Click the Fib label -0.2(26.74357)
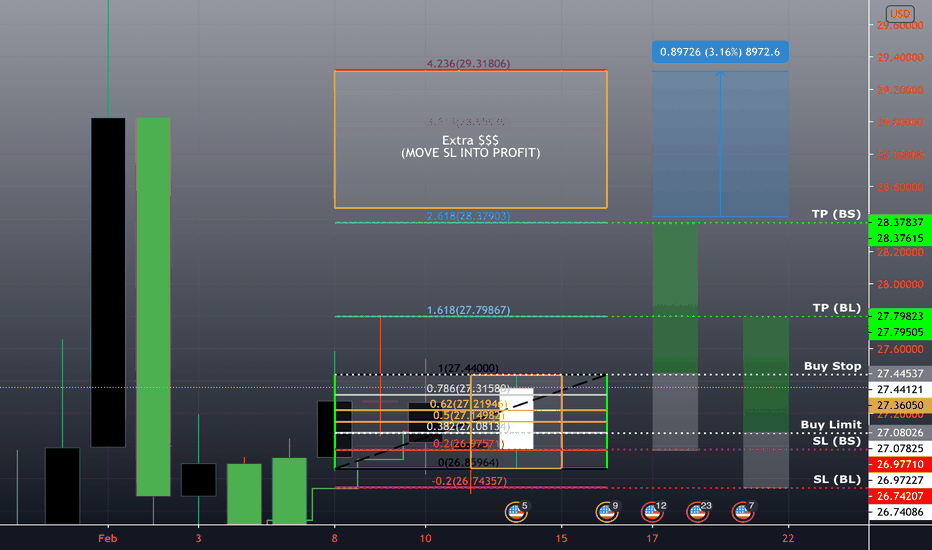The image size is (932, 550). tap(468, 480)
